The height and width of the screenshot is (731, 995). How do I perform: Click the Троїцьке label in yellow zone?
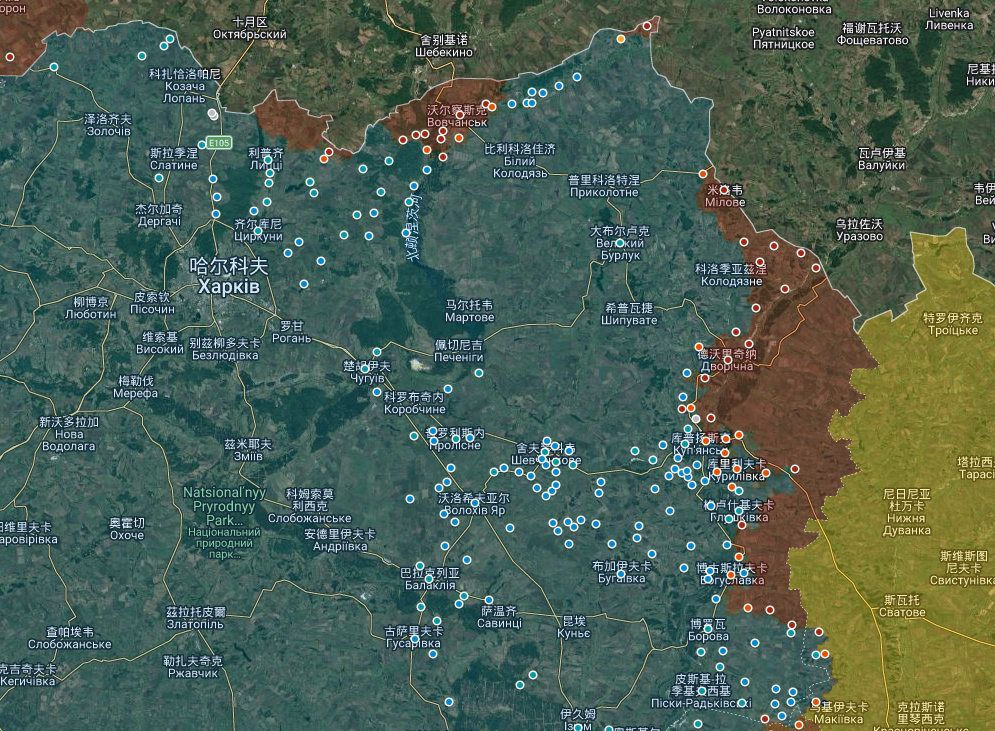(952, 330)
